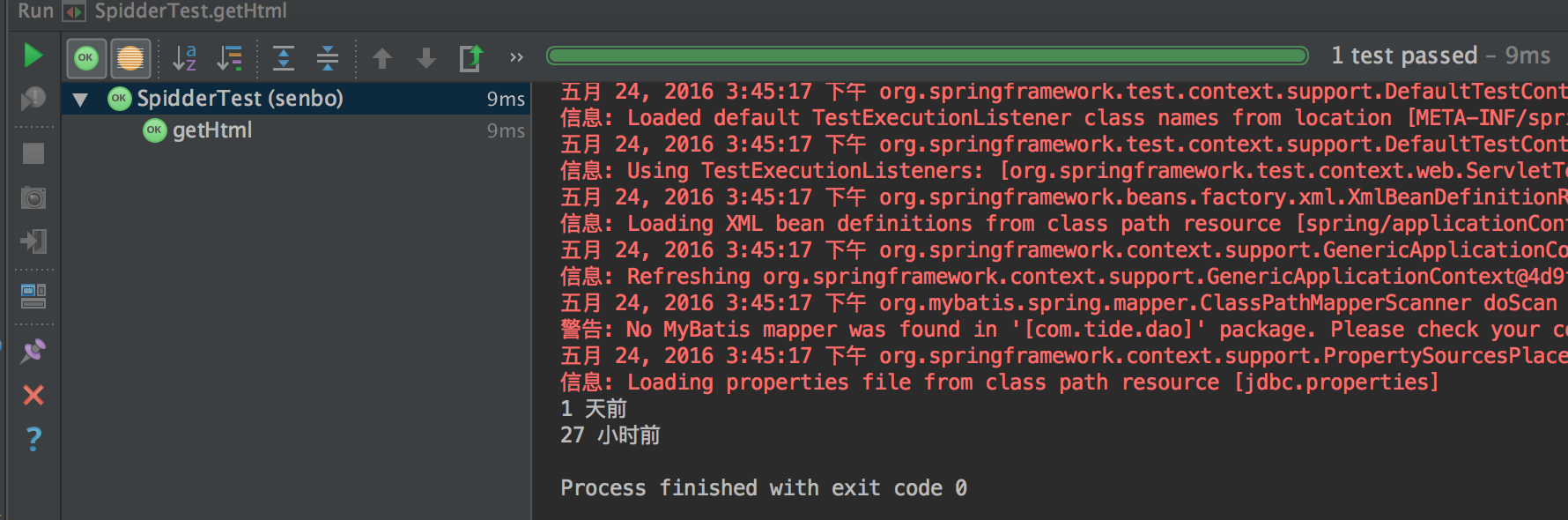
Task: Show more toolbar actions chevron
Action: coord(516,58)
